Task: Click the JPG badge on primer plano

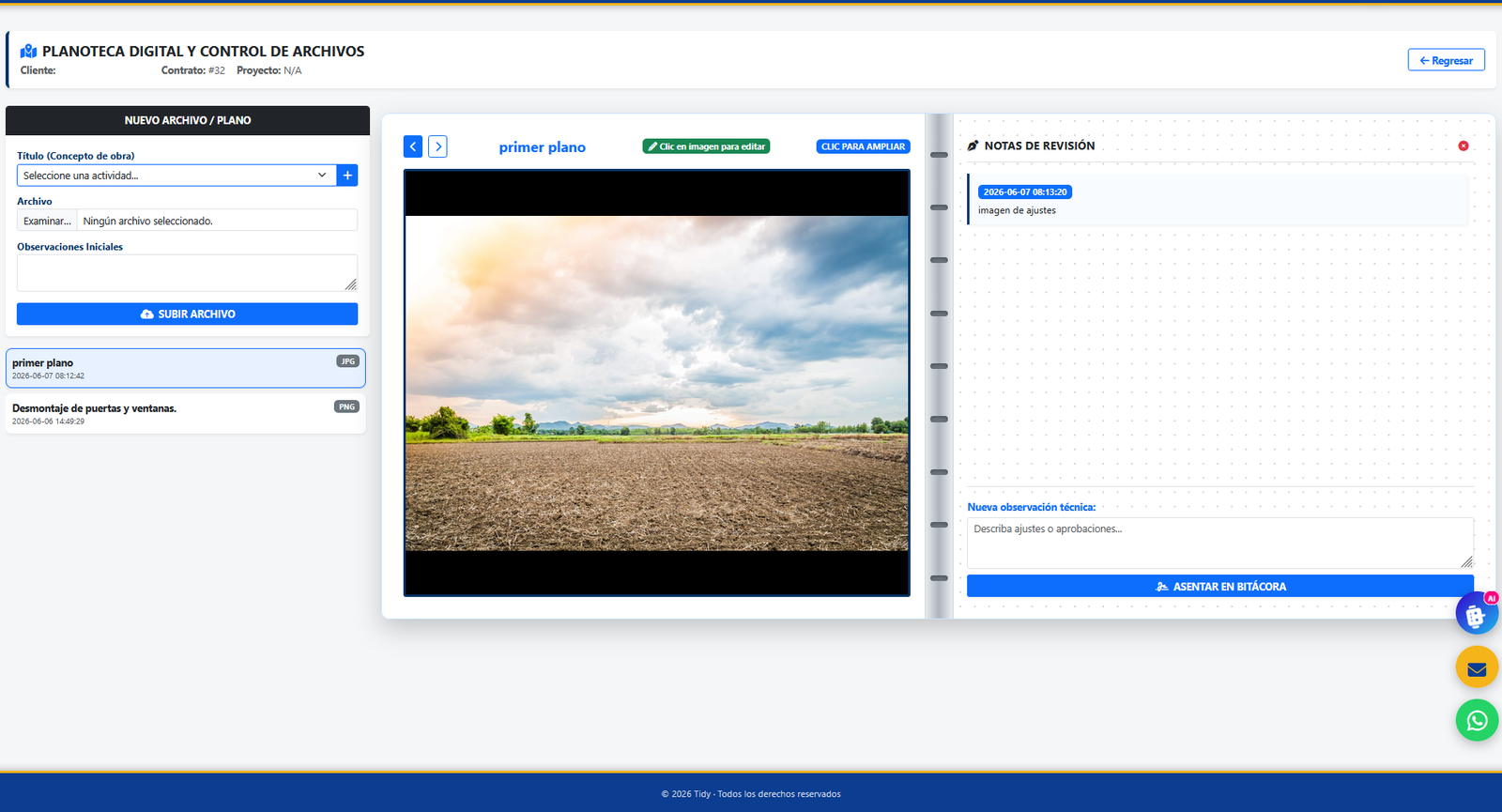Action: point(347,361)
